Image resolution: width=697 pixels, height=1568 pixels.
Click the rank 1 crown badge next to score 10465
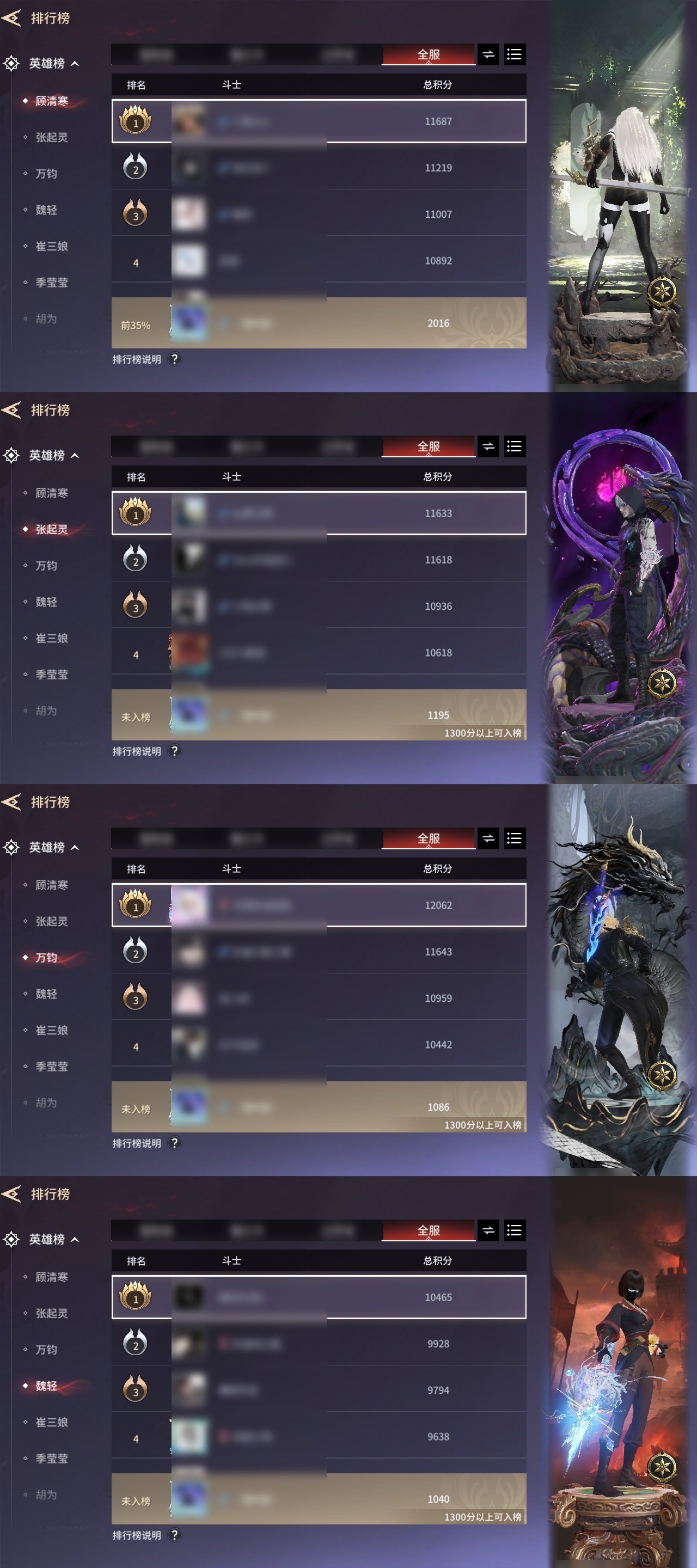pos(135,1297)
